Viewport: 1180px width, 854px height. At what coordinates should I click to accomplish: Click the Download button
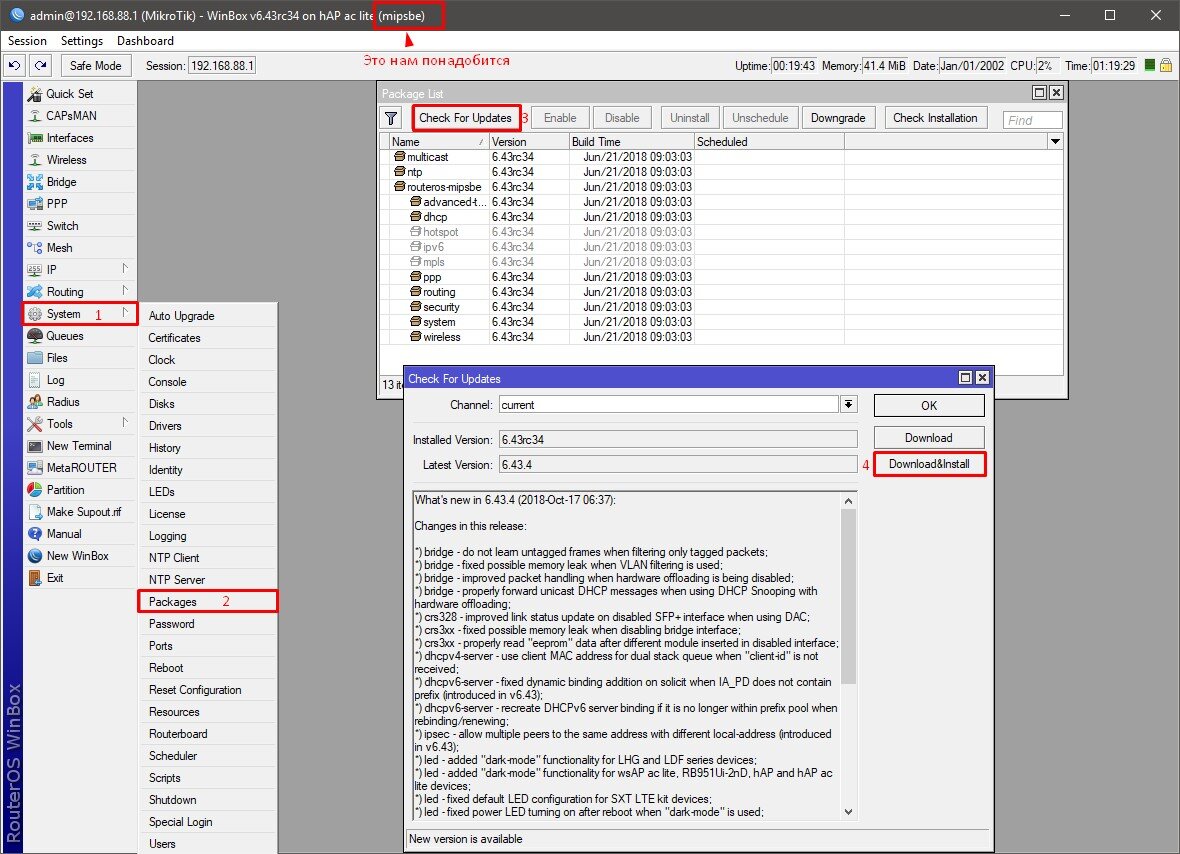coord(929,438)
